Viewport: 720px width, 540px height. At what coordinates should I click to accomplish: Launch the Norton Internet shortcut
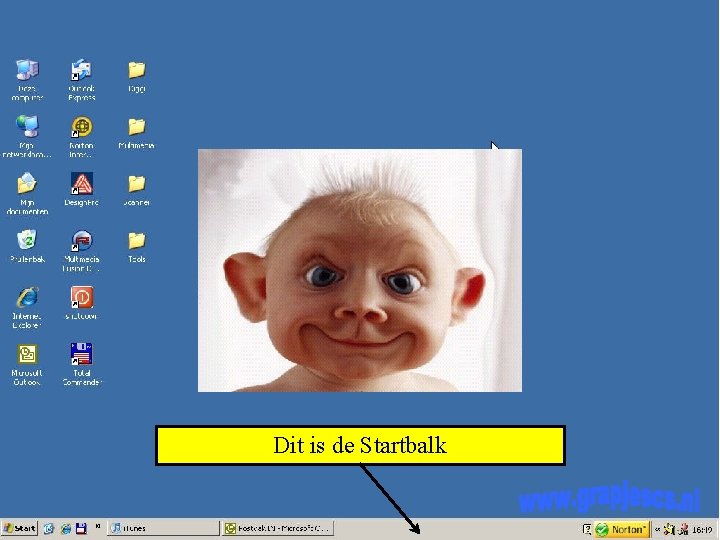click(81, 136)
